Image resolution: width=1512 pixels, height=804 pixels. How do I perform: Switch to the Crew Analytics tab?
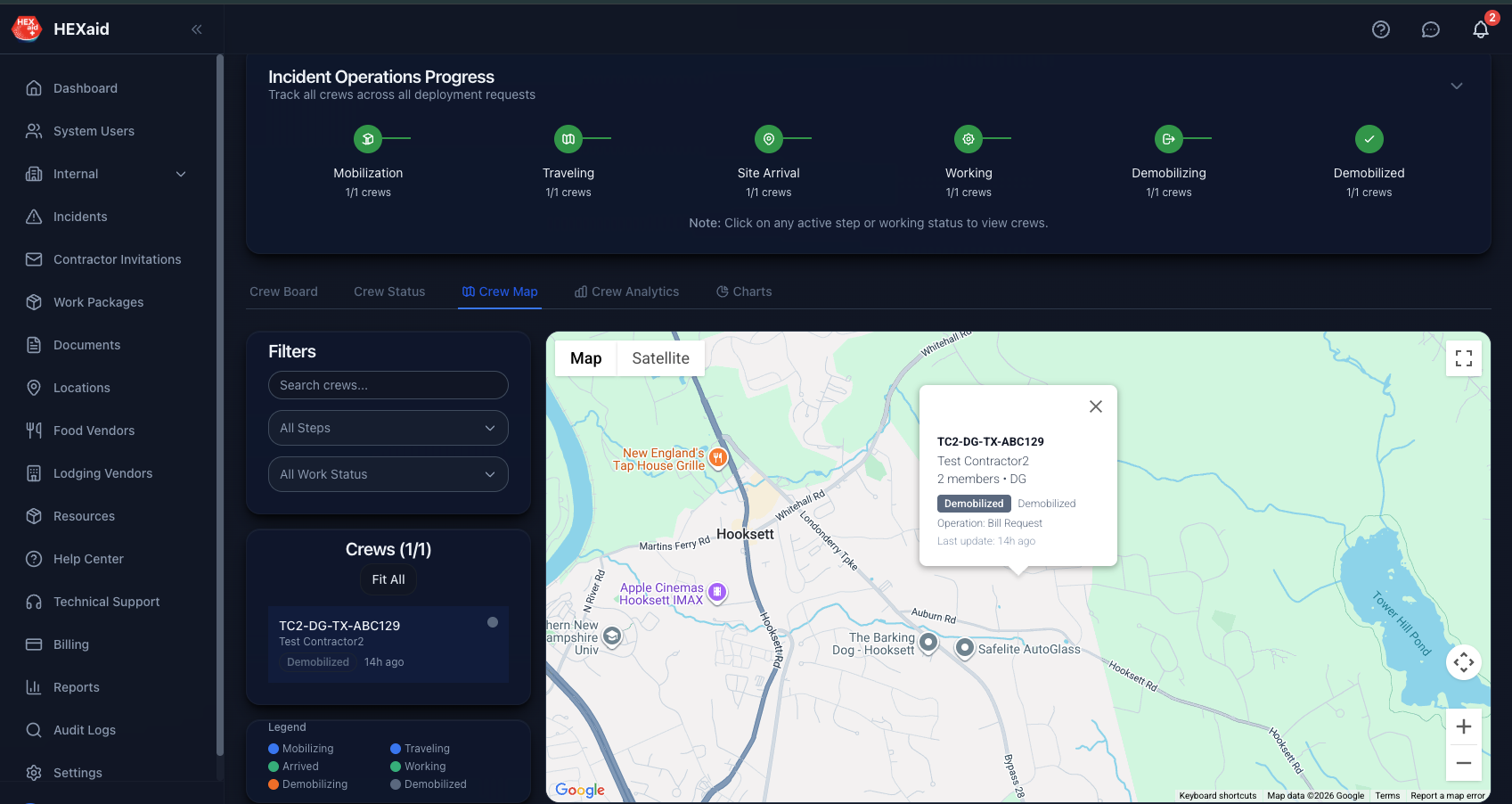click(x=626, y=291)
